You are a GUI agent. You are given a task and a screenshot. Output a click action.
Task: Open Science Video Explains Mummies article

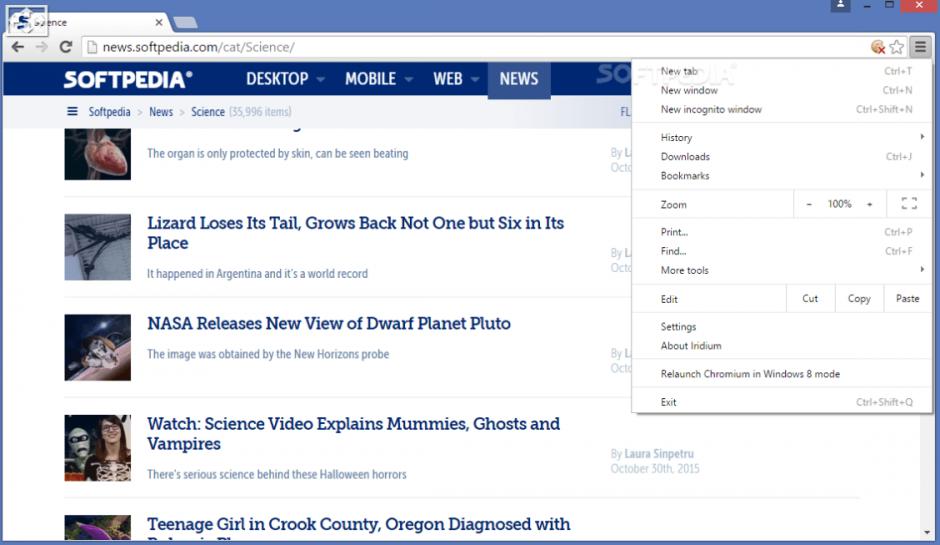[354, 433]
